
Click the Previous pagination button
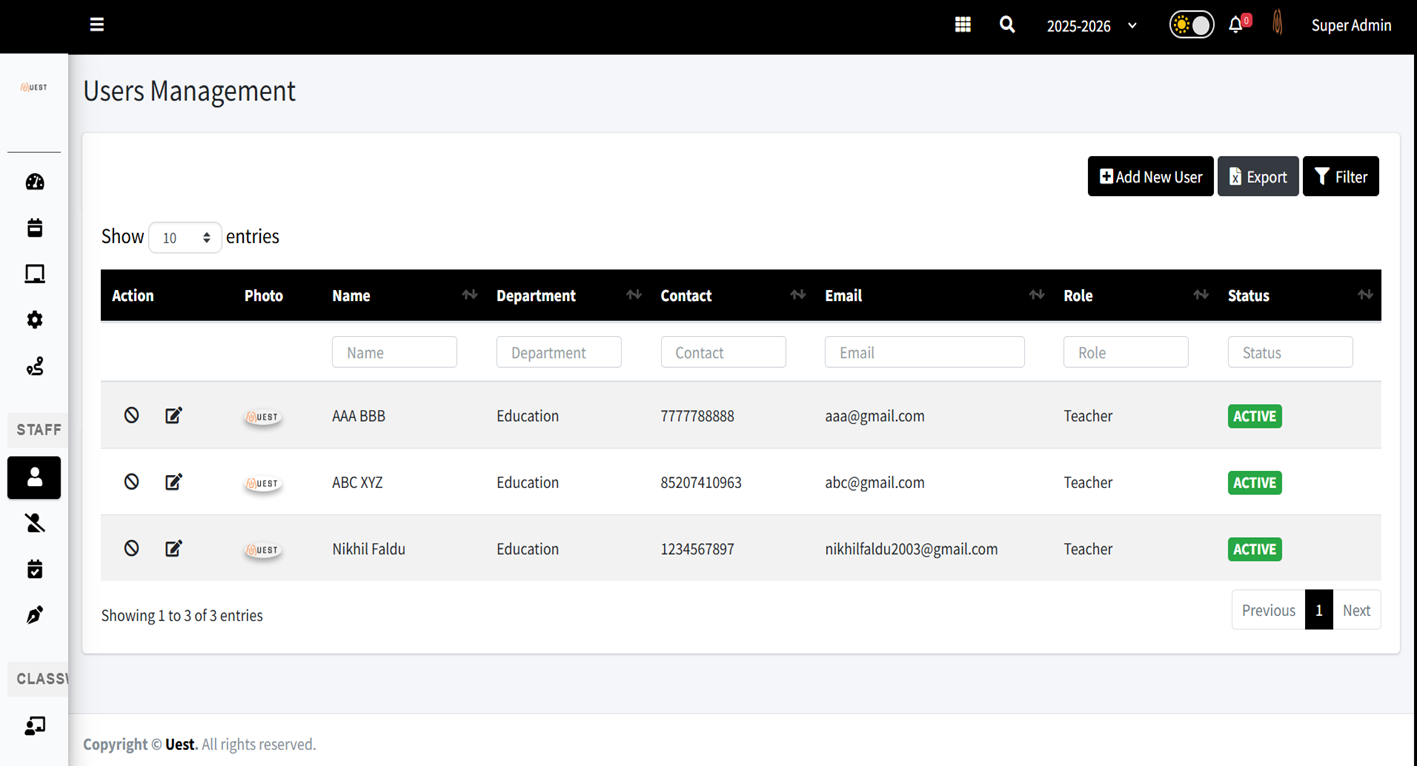(1268, 610)
